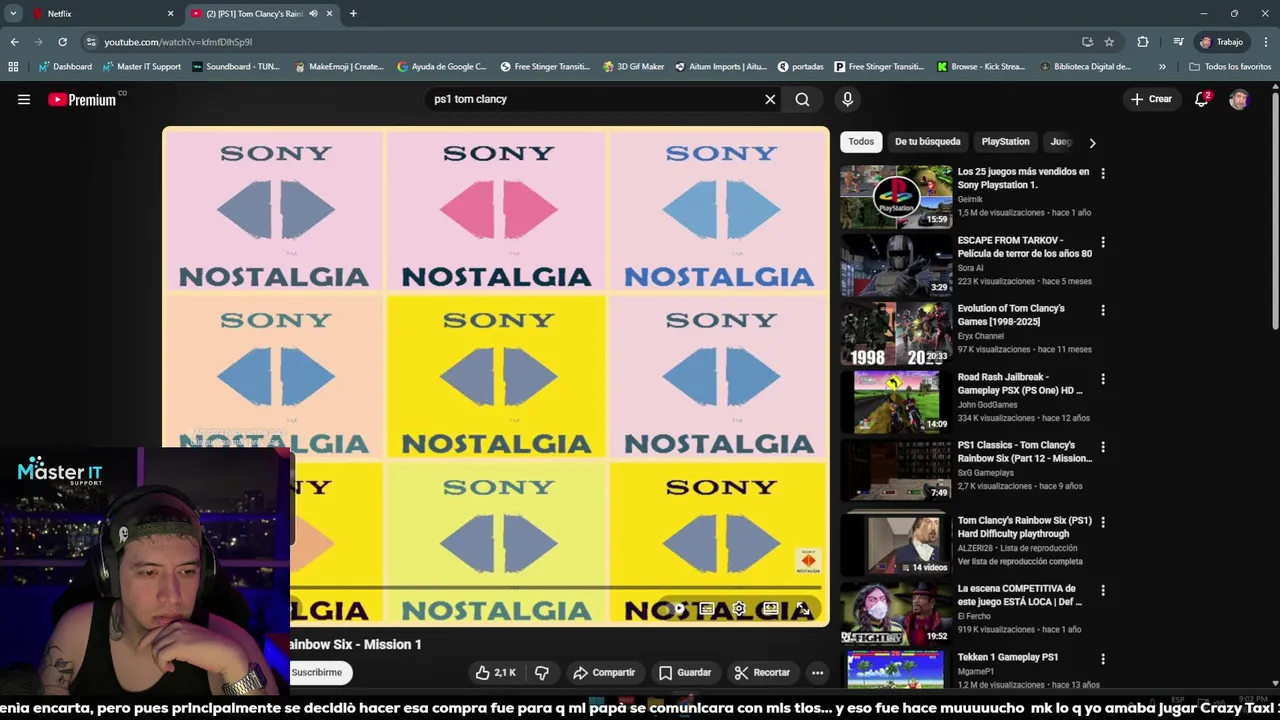Open media controls icon in toolbar
The height and width of the screenshot is (720, 1280).
click(x=1178, y=42)
